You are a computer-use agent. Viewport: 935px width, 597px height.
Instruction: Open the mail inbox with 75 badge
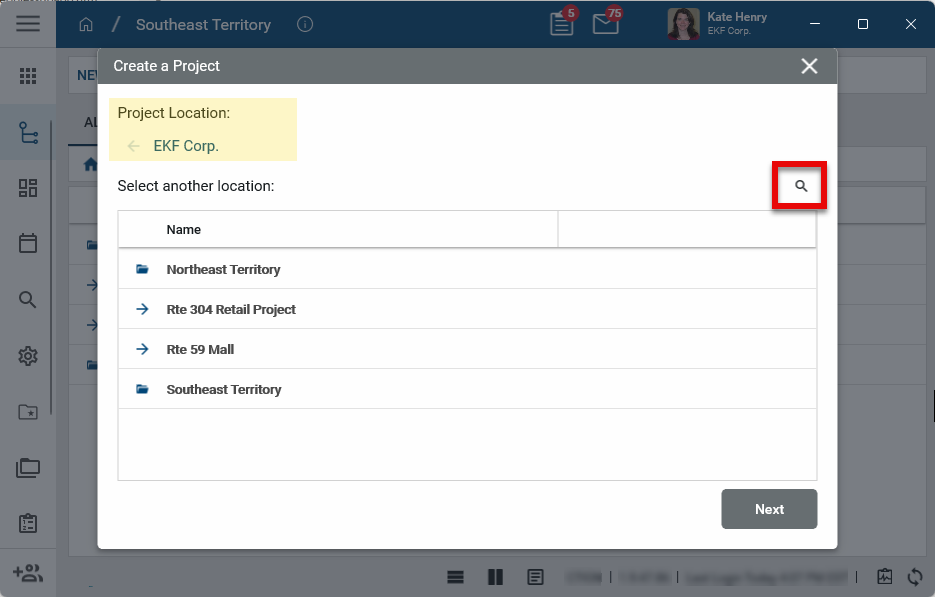coord(605,24)
